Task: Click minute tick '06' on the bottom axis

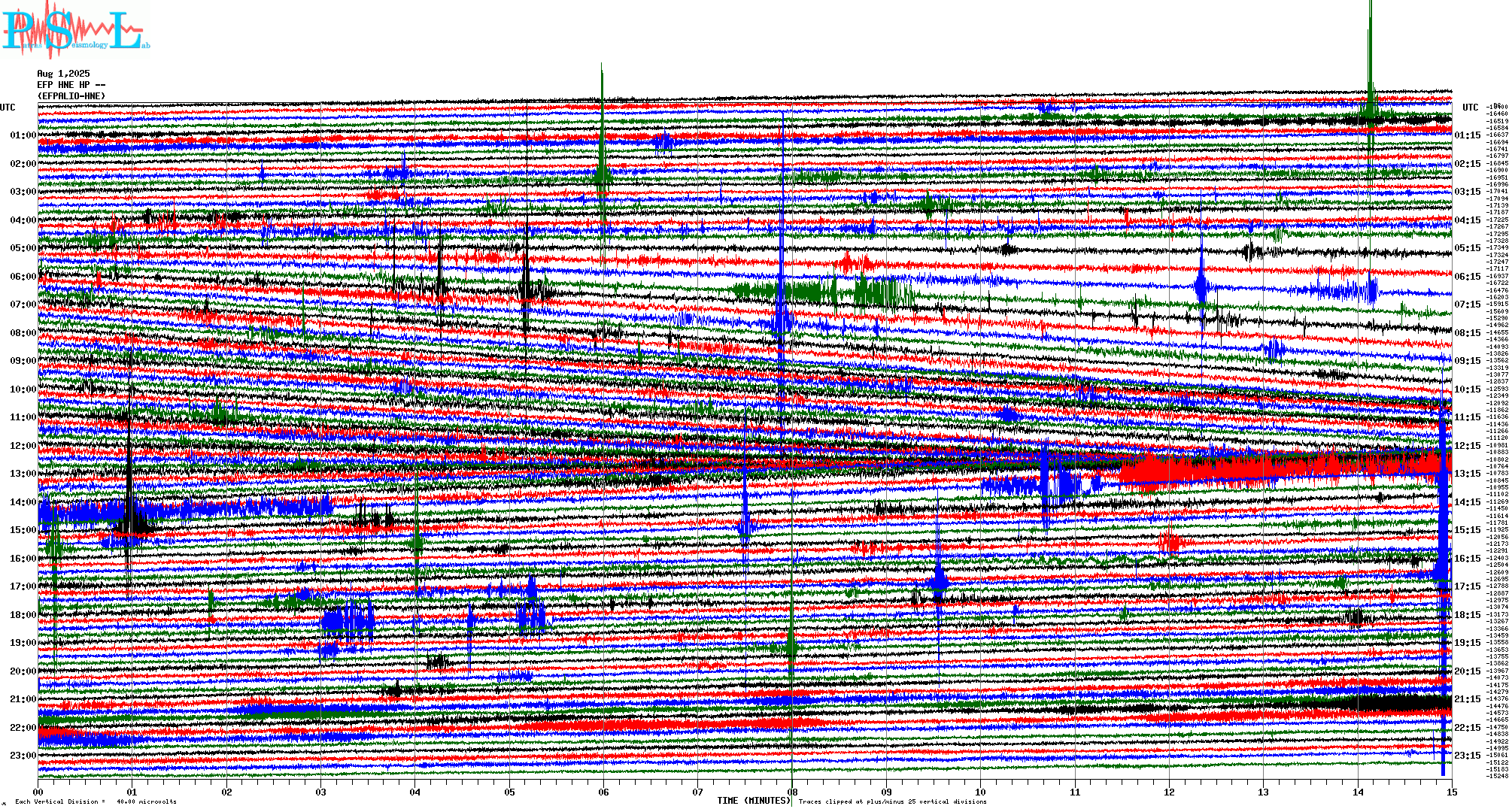Action: pyautogui.click(x=604, y=792)
